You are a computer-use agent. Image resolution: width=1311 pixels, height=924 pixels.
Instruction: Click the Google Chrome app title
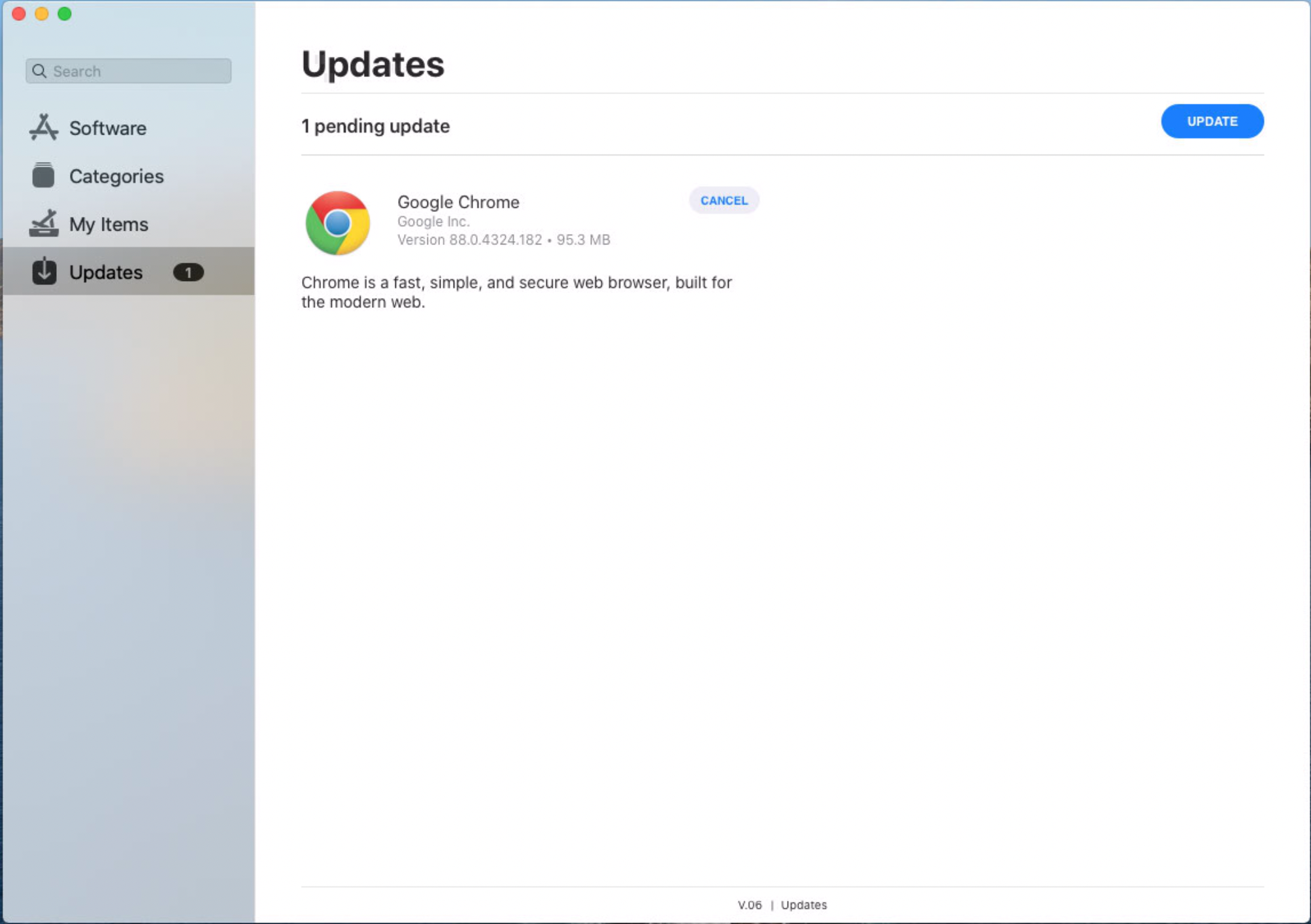coord(458,202)
